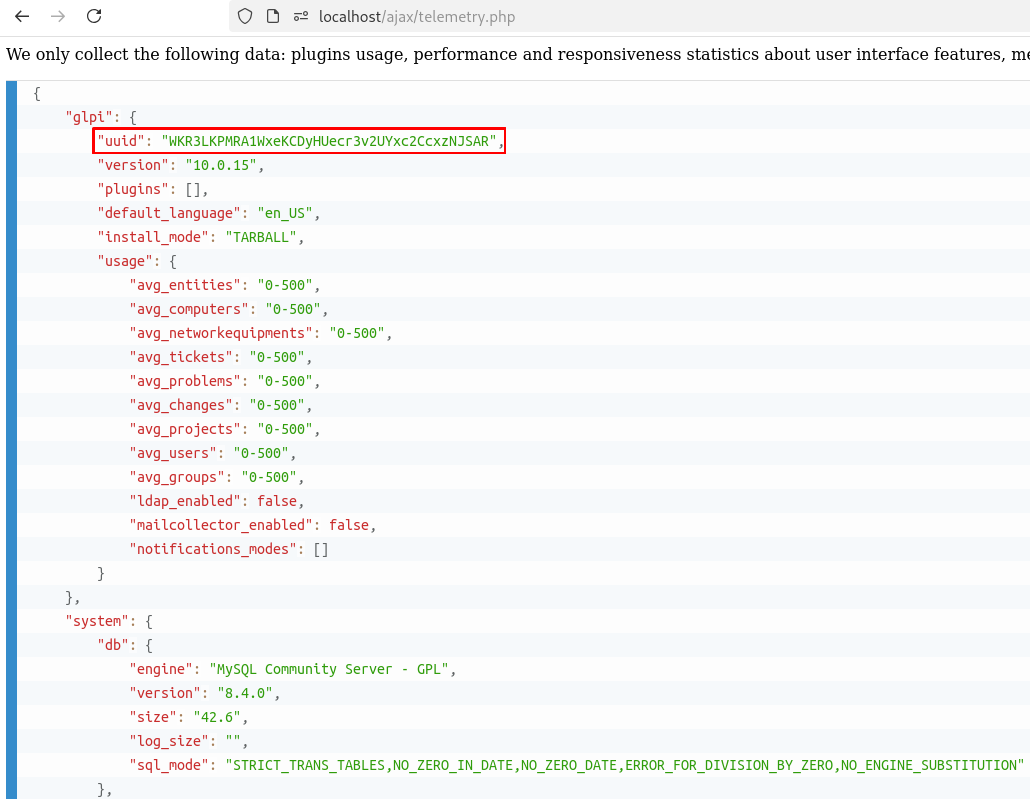The image size is (1030, 799).
Task: Open site permissions icon beside the URL
Action: tap(300, 16)
